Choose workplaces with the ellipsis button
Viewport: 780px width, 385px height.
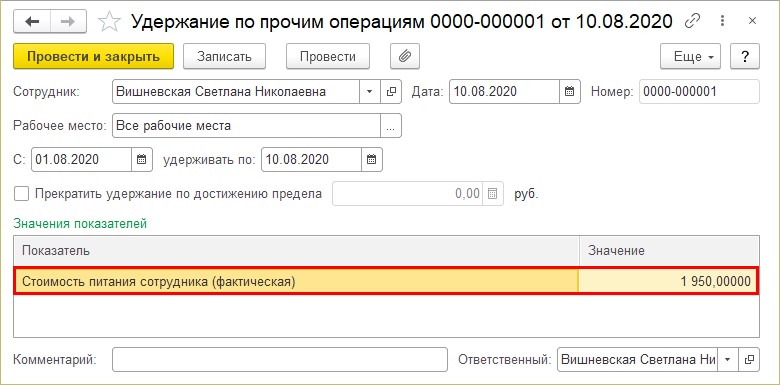click(x=391, y=126)
